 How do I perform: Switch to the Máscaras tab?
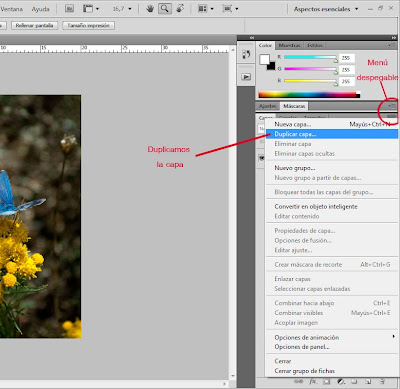point(294,106)
